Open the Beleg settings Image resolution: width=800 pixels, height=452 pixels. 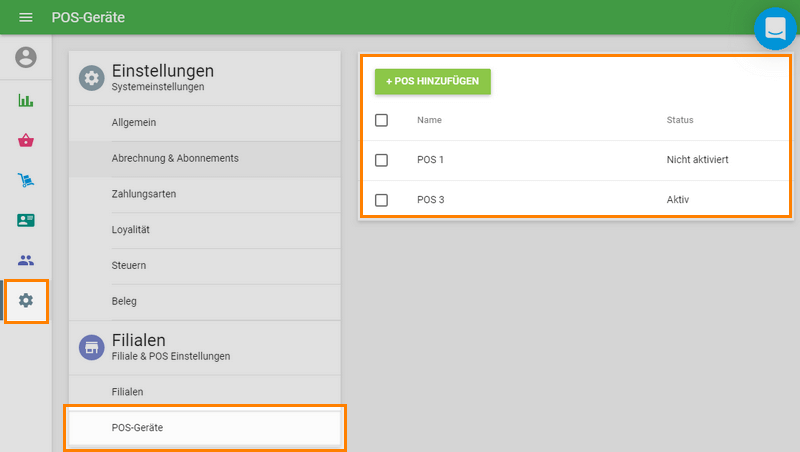(x=205, y=302)
